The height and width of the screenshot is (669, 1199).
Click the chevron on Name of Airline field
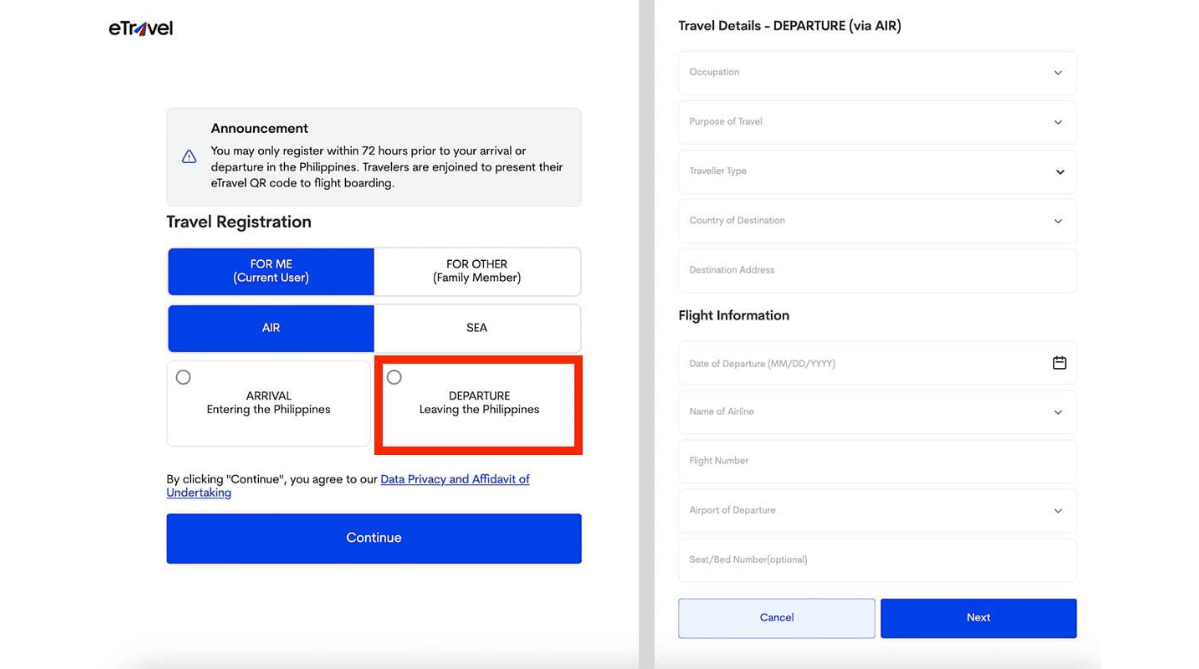[x=1058, y=412]
